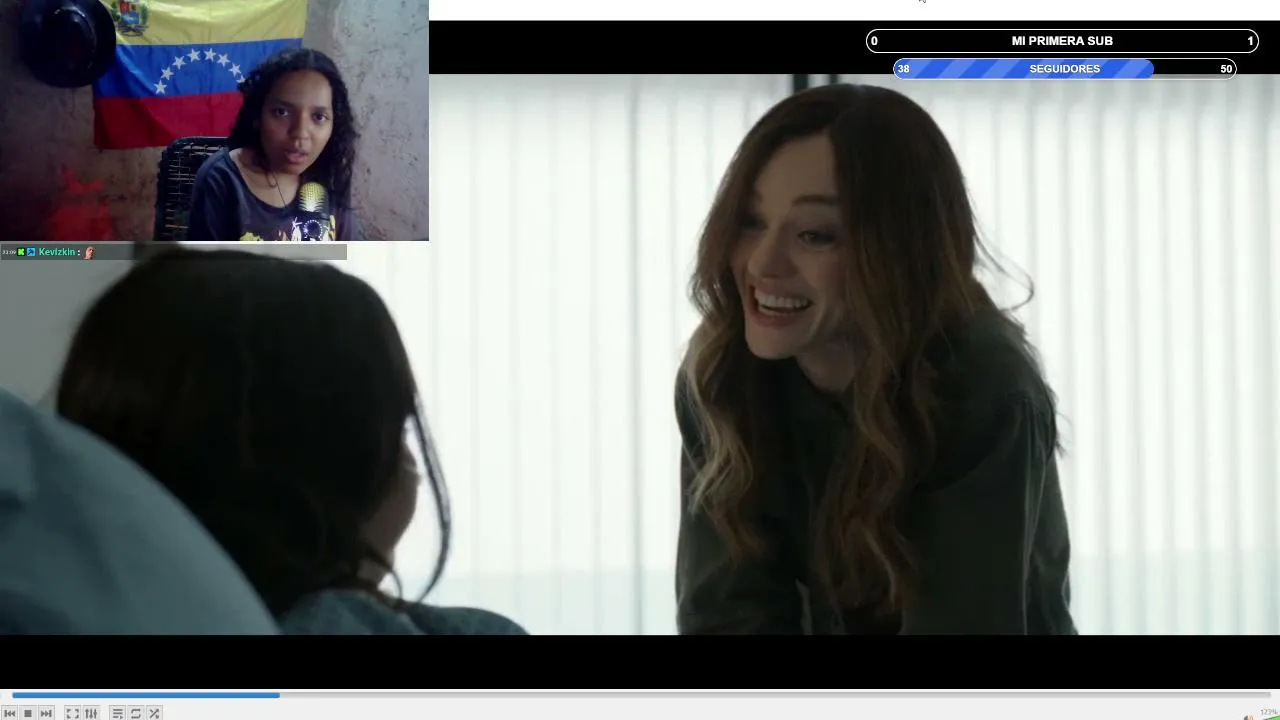The width and height of the screenshot is (1280, 720).
Task: Click the follower goal target 50
Action: click(1226, 69)
